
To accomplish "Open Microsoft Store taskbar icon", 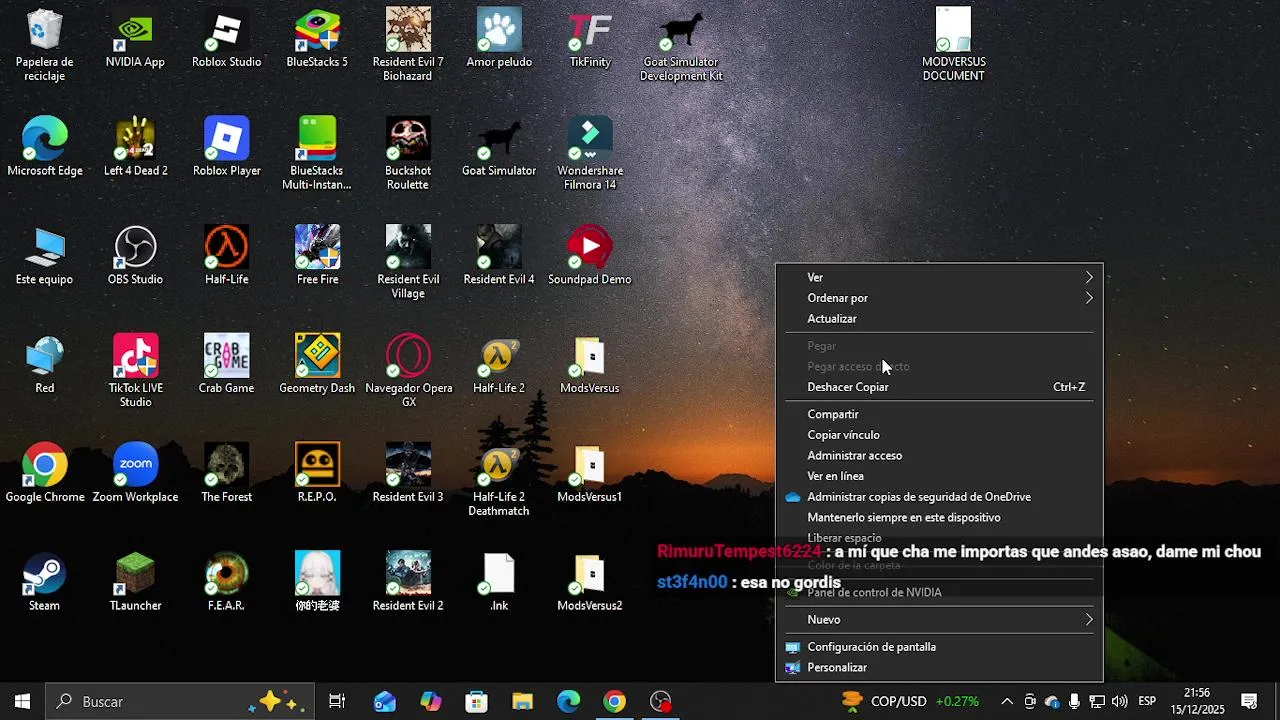I will pos(477,702).
